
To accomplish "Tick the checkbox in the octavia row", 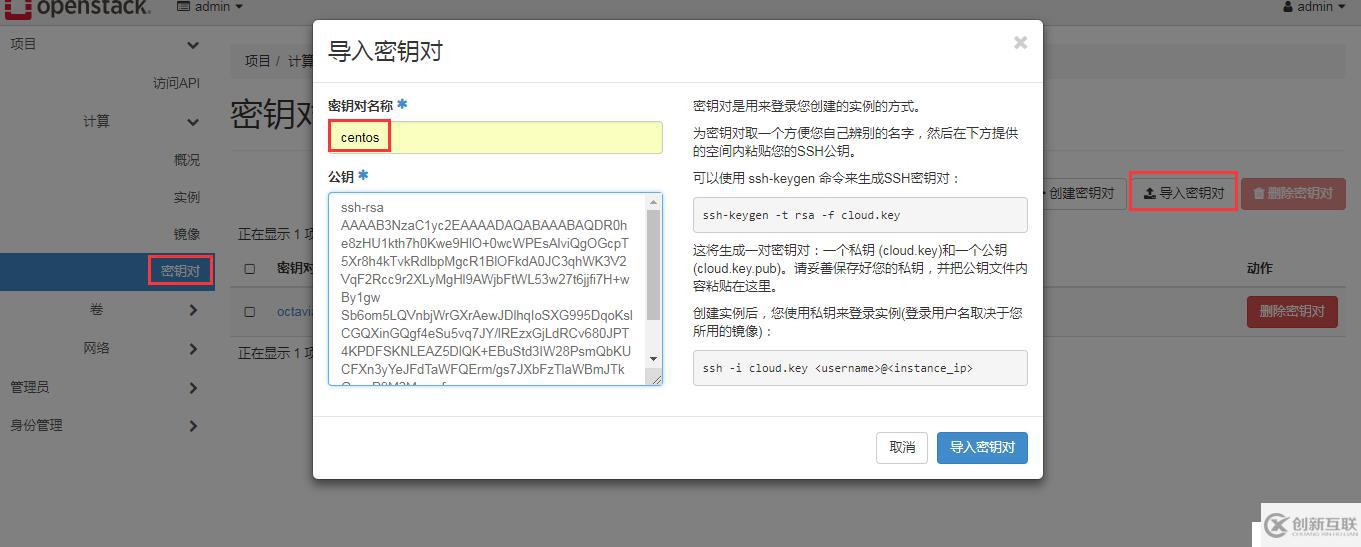I will 250,312.
